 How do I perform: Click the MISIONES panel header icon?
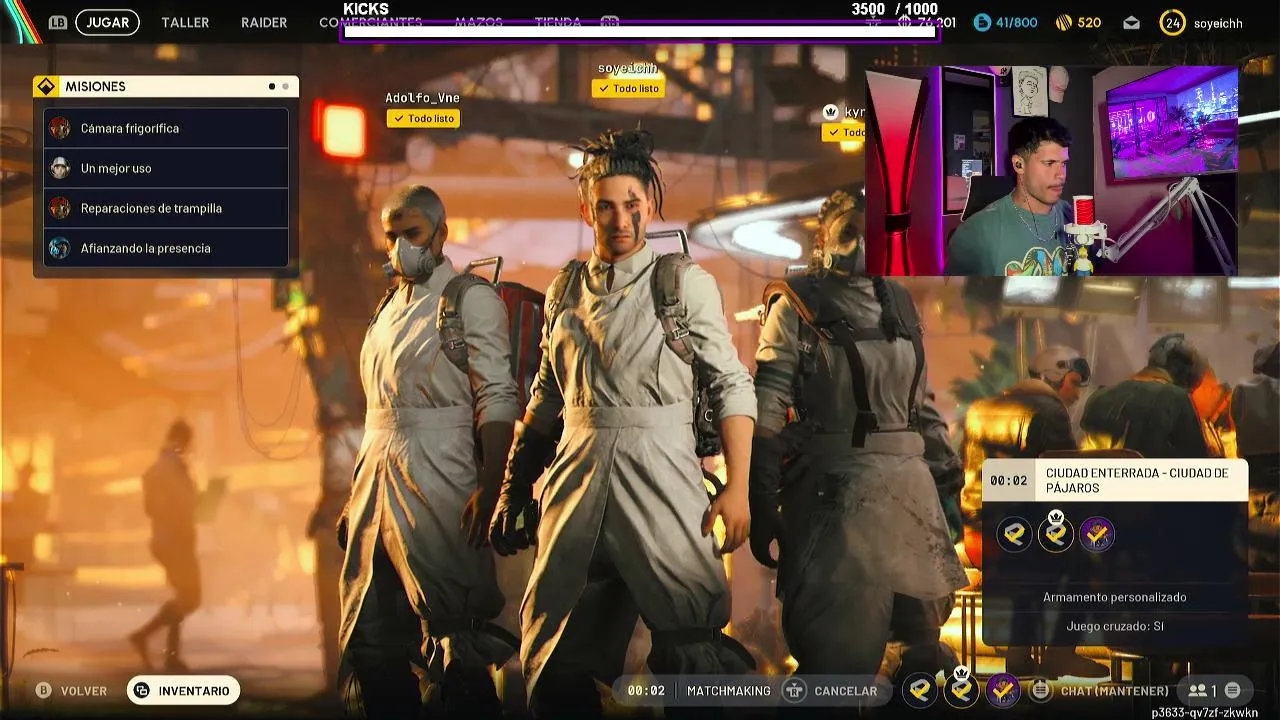[x=45, y=87]
